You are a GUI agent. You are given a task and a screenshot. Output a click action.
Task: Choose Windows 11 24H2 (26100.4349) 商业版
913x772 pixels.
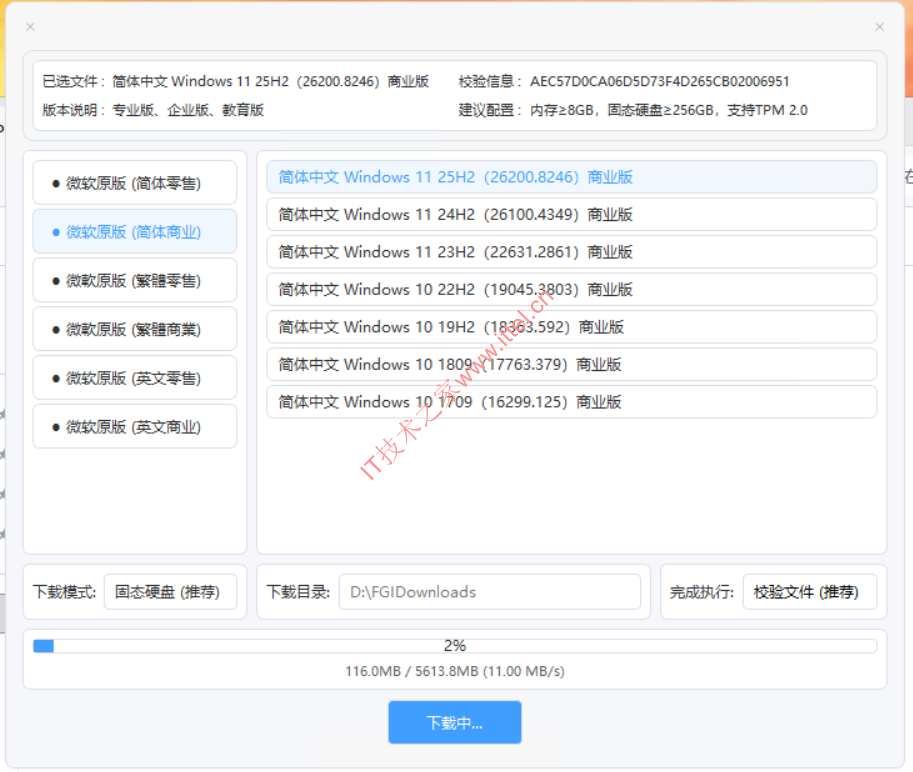tap(571, 214)
